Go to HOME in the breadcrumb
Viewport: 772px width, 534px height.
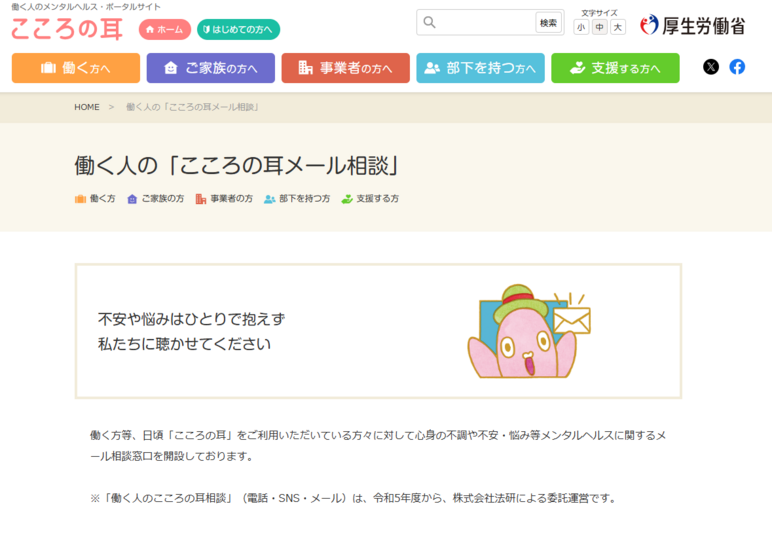pyautogui.click(x=87, y=107)
